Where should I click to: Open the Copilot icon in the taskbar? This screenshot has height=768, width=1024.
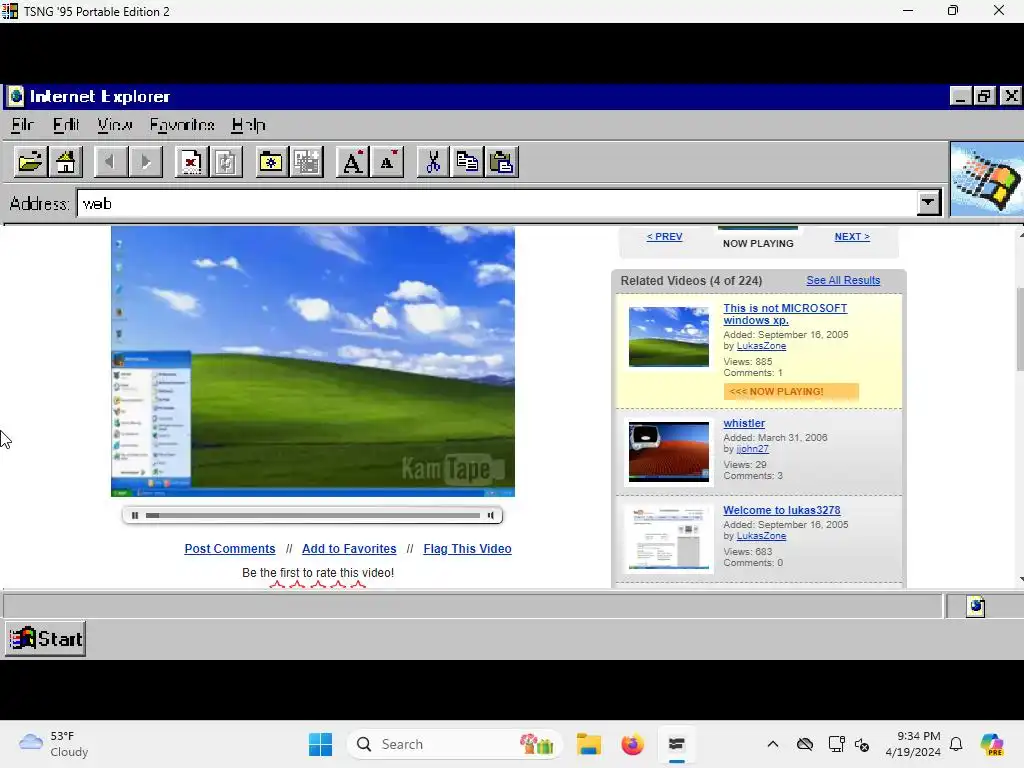pos(991,744)
